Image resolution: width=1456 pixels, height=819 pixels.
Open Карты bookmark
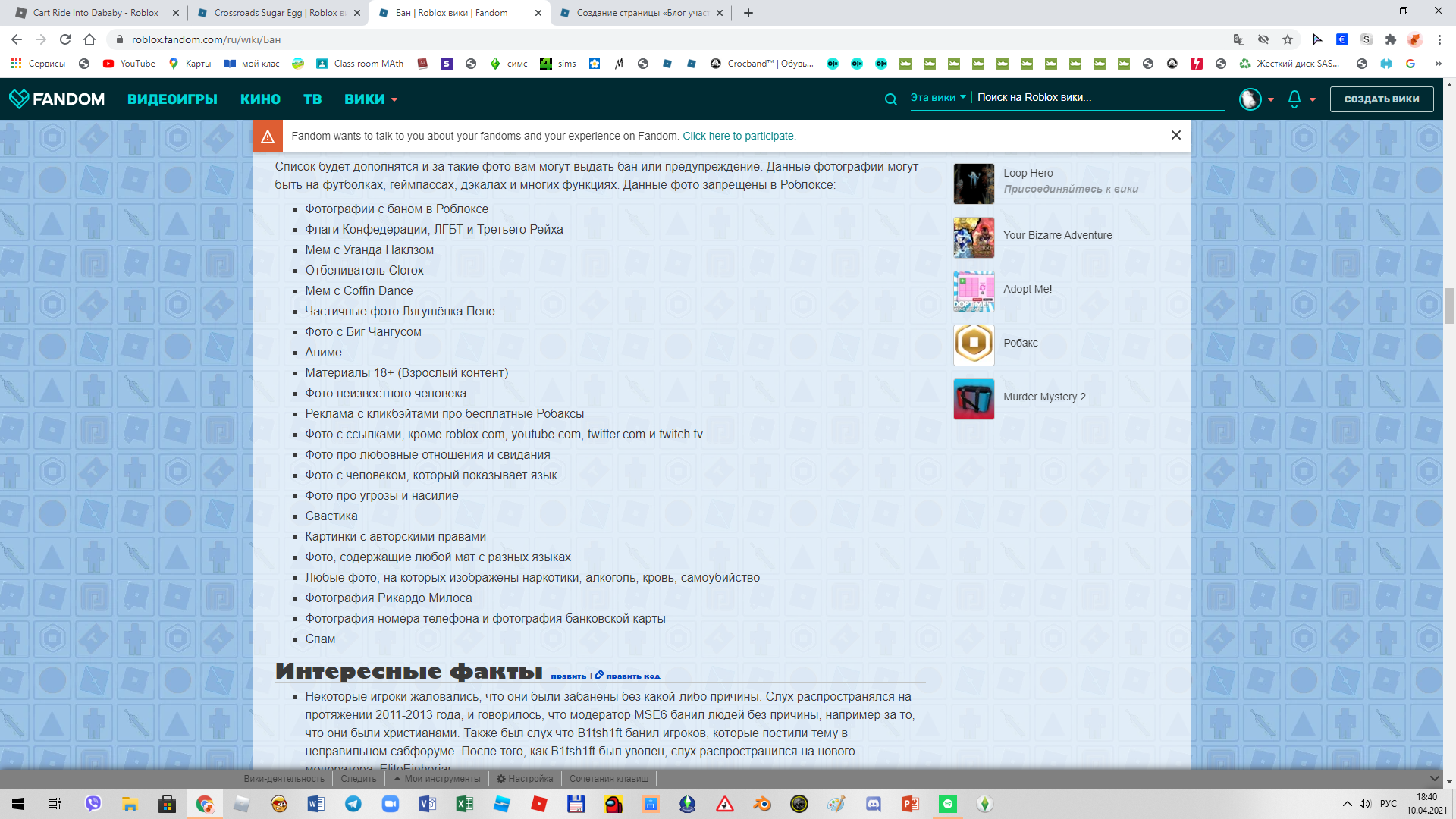[190, 64]
